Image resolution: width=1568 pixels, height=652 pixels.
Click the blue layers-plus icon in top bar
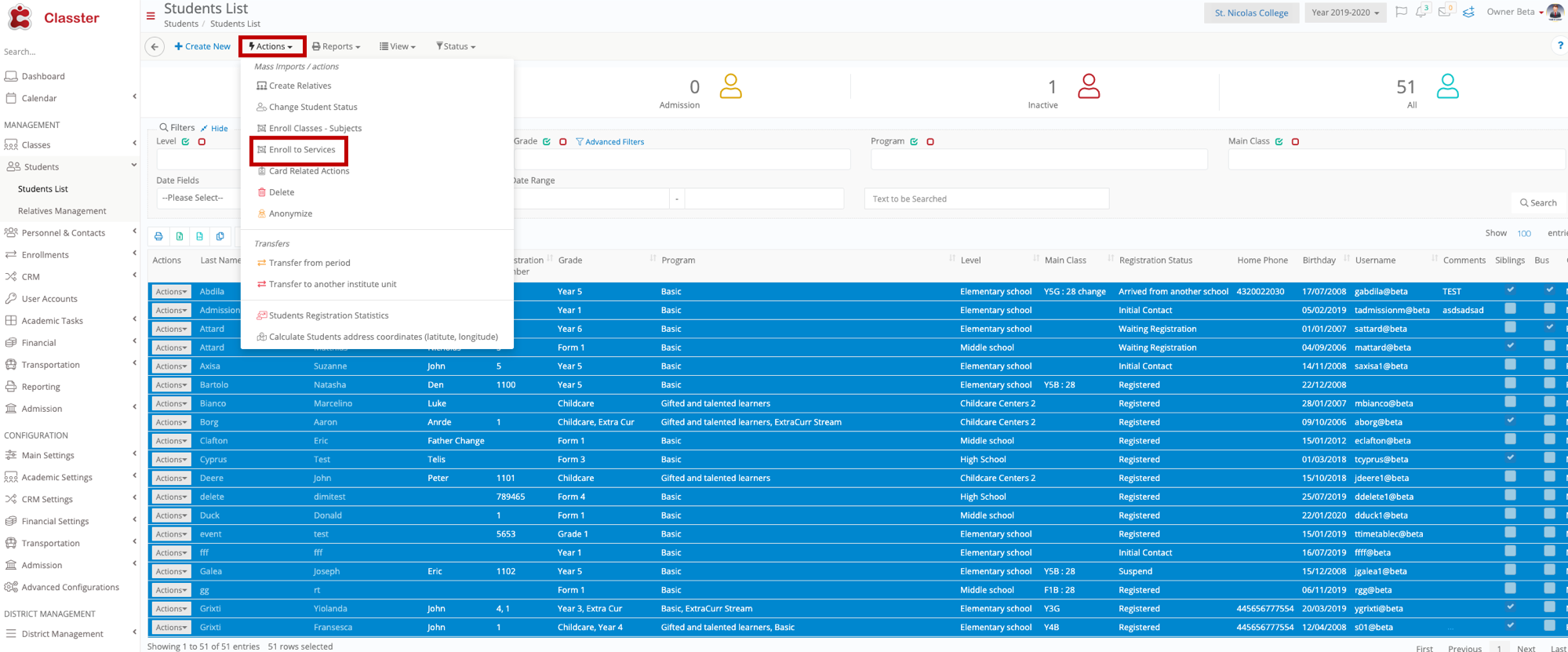point(1468,12)
